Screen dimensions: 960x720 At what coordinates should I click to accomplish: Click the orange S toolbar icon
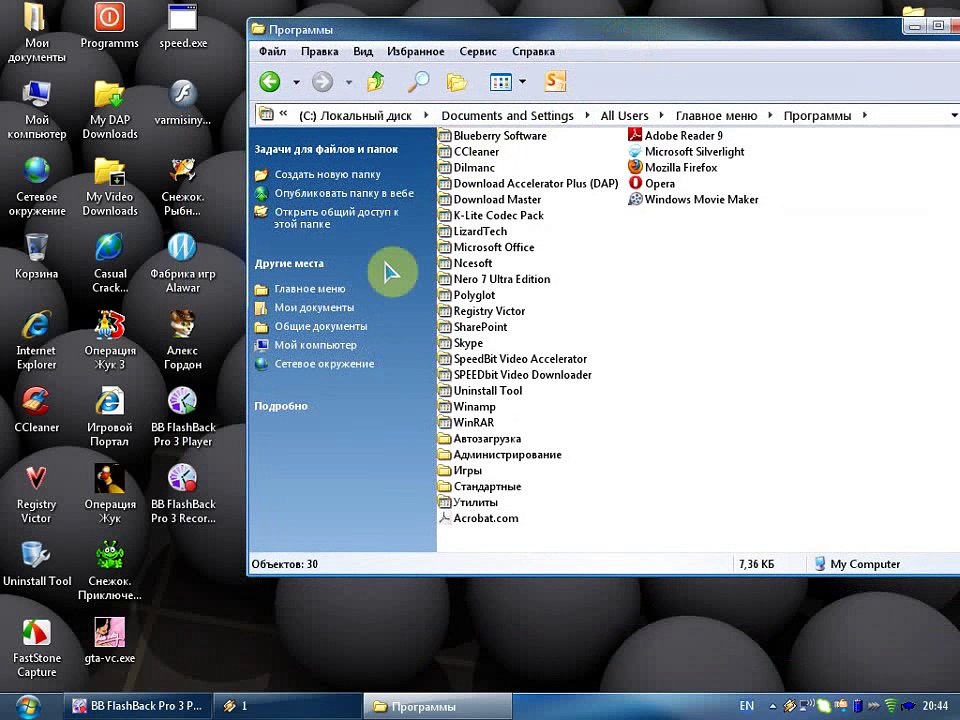tap(555, 81)
